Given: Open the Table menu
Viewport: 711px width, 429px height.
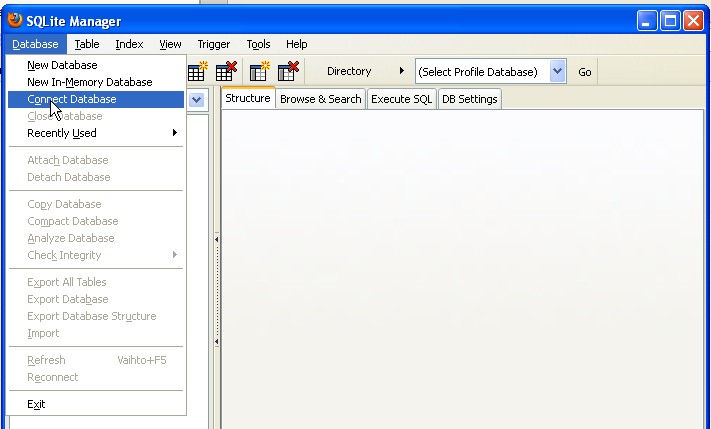Looking at the screenshot, I should (x=87, y=44).
